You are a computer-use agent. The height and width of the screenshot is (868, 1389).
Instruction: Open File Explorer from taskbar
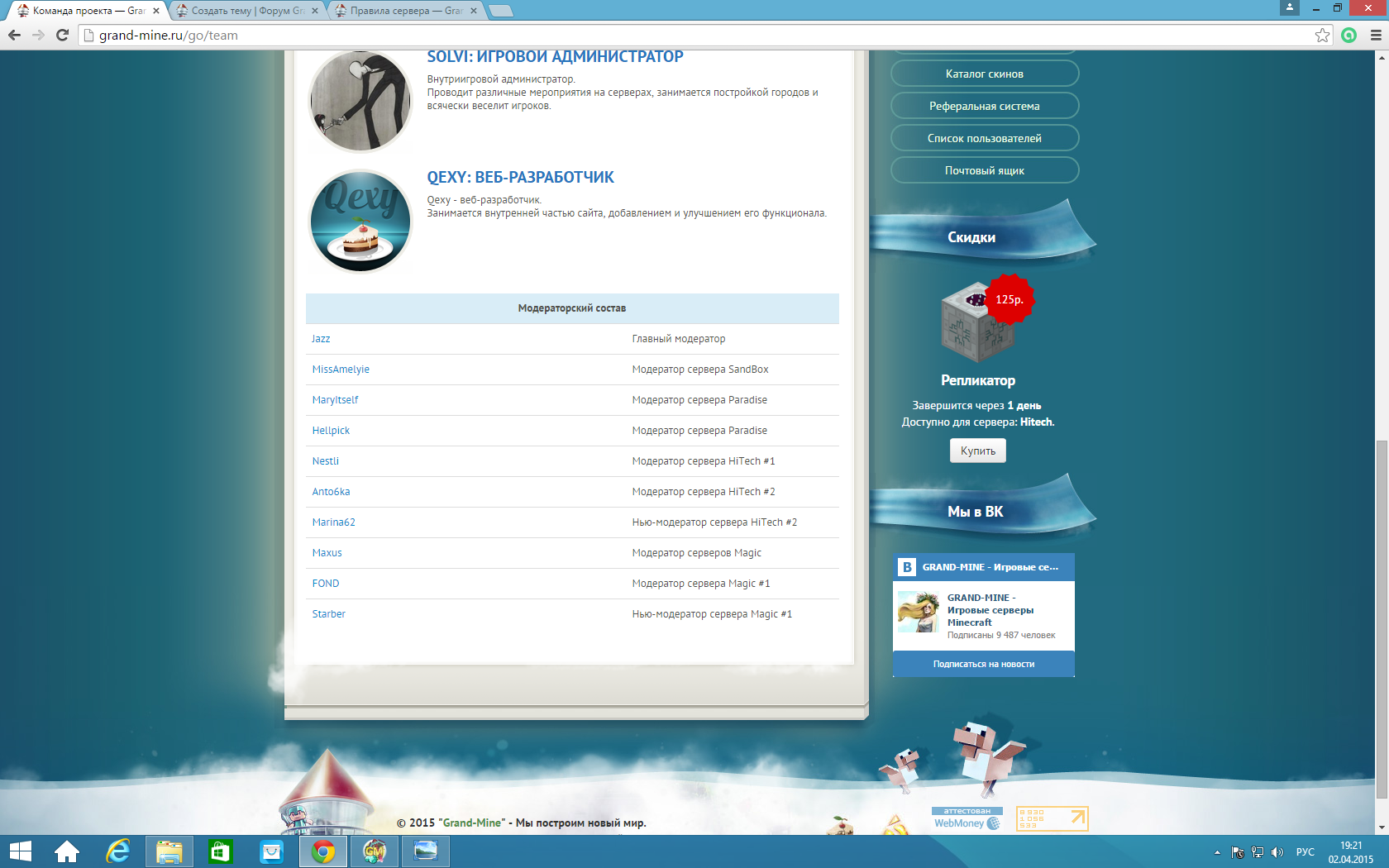click(x=169, y=851)
